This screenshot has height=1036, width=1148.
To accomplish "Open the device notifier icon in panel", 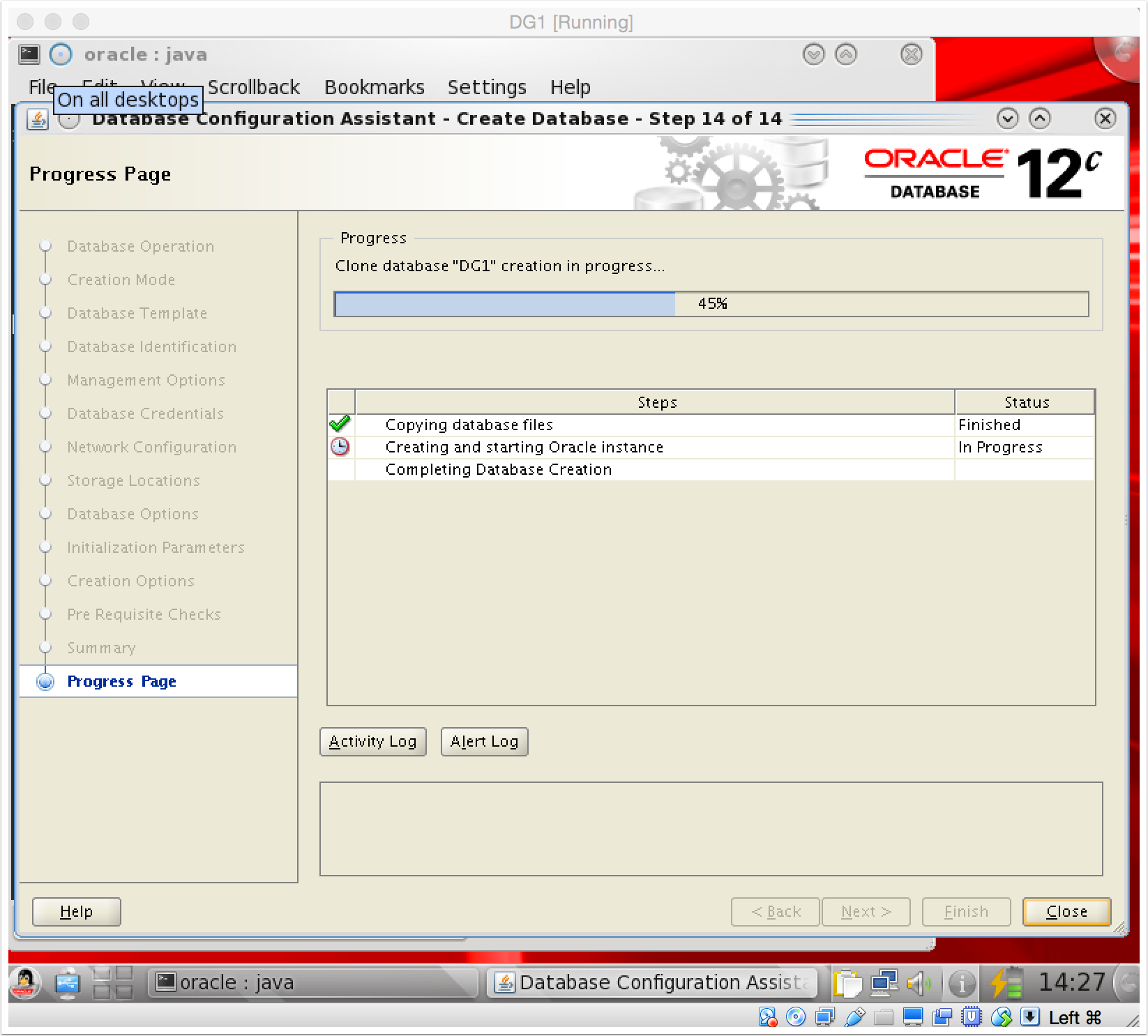I will click(68, 983).
